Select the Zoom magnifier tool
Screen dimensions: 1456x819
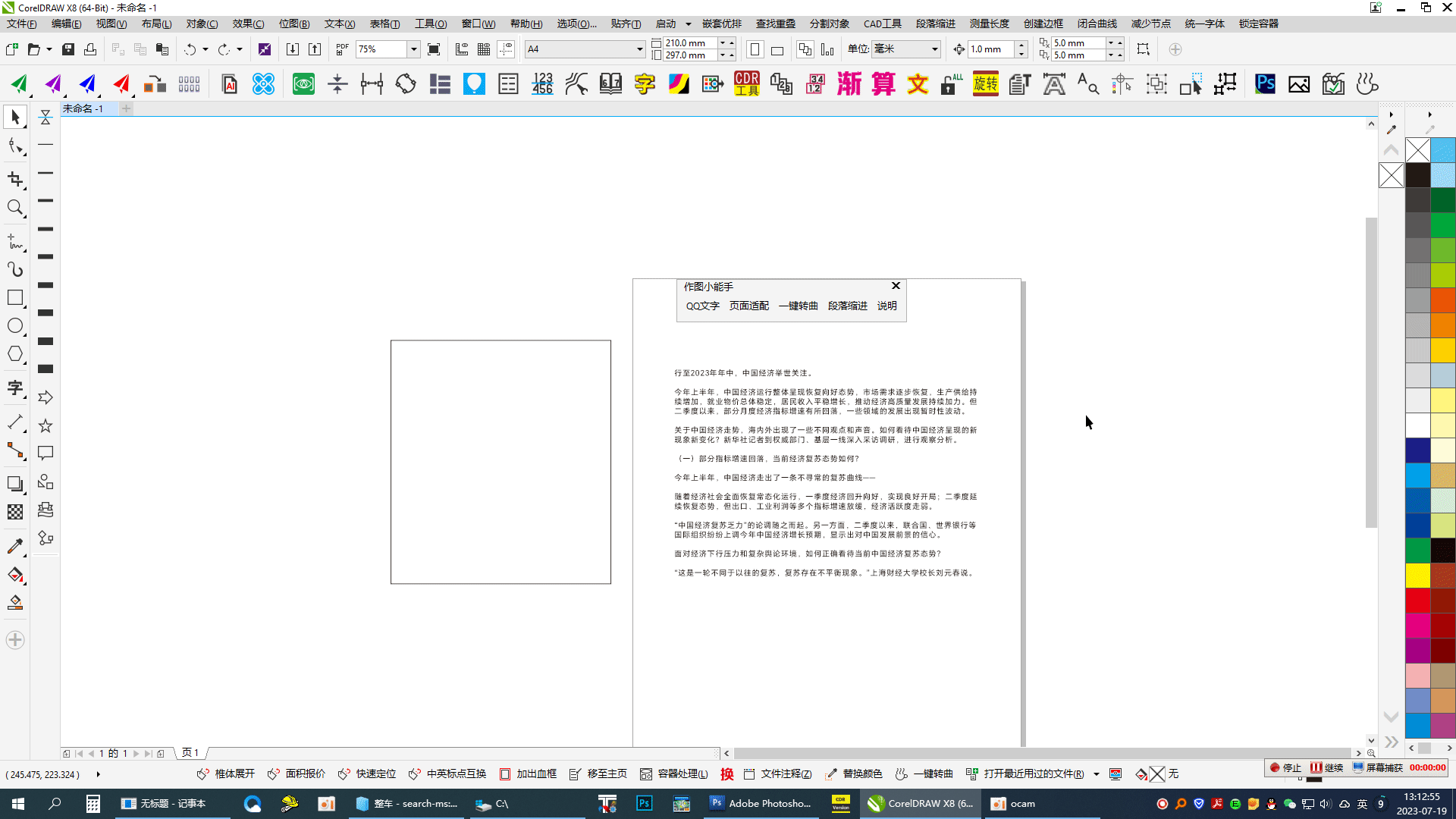point(15,208)
